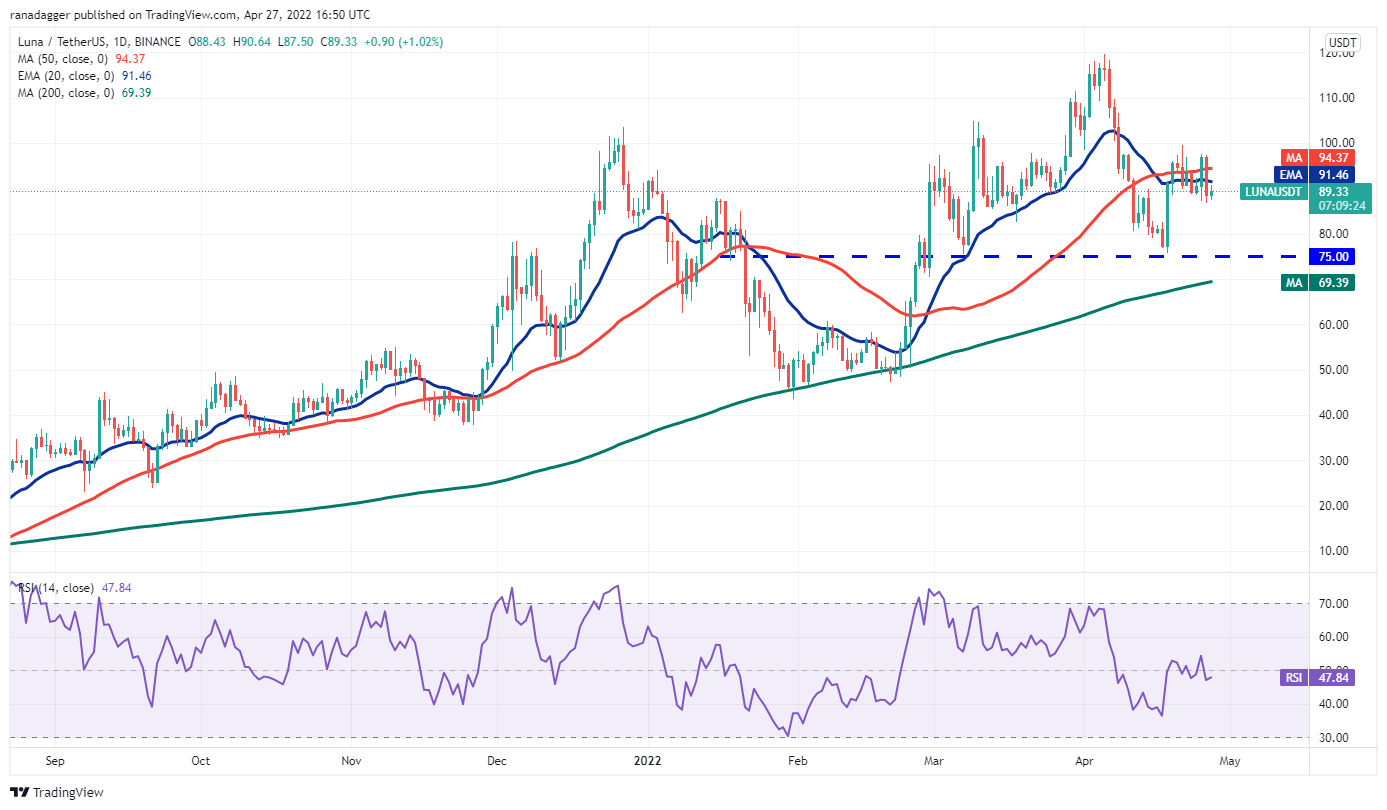The height and width of the screenshot is (810, 1387).
Task: Click the 2022 label on time axis
Action: pos(647,761)
